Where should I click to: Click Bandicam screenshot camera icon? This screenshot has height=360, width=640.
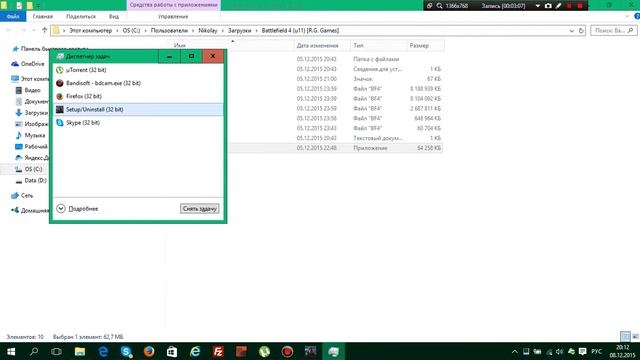point(548,6)
